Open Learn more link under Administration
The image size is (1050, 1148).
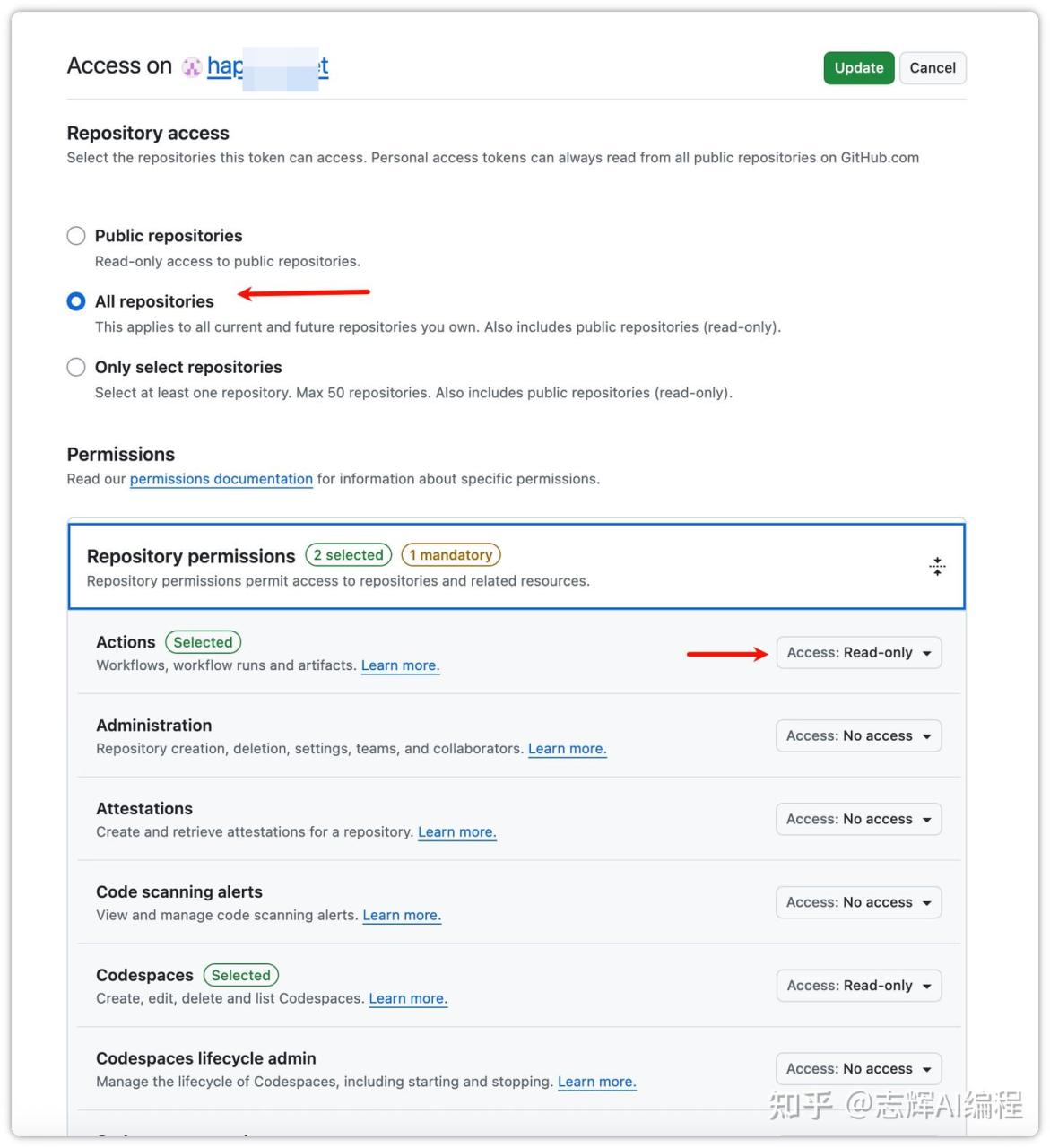pos(567,749)
